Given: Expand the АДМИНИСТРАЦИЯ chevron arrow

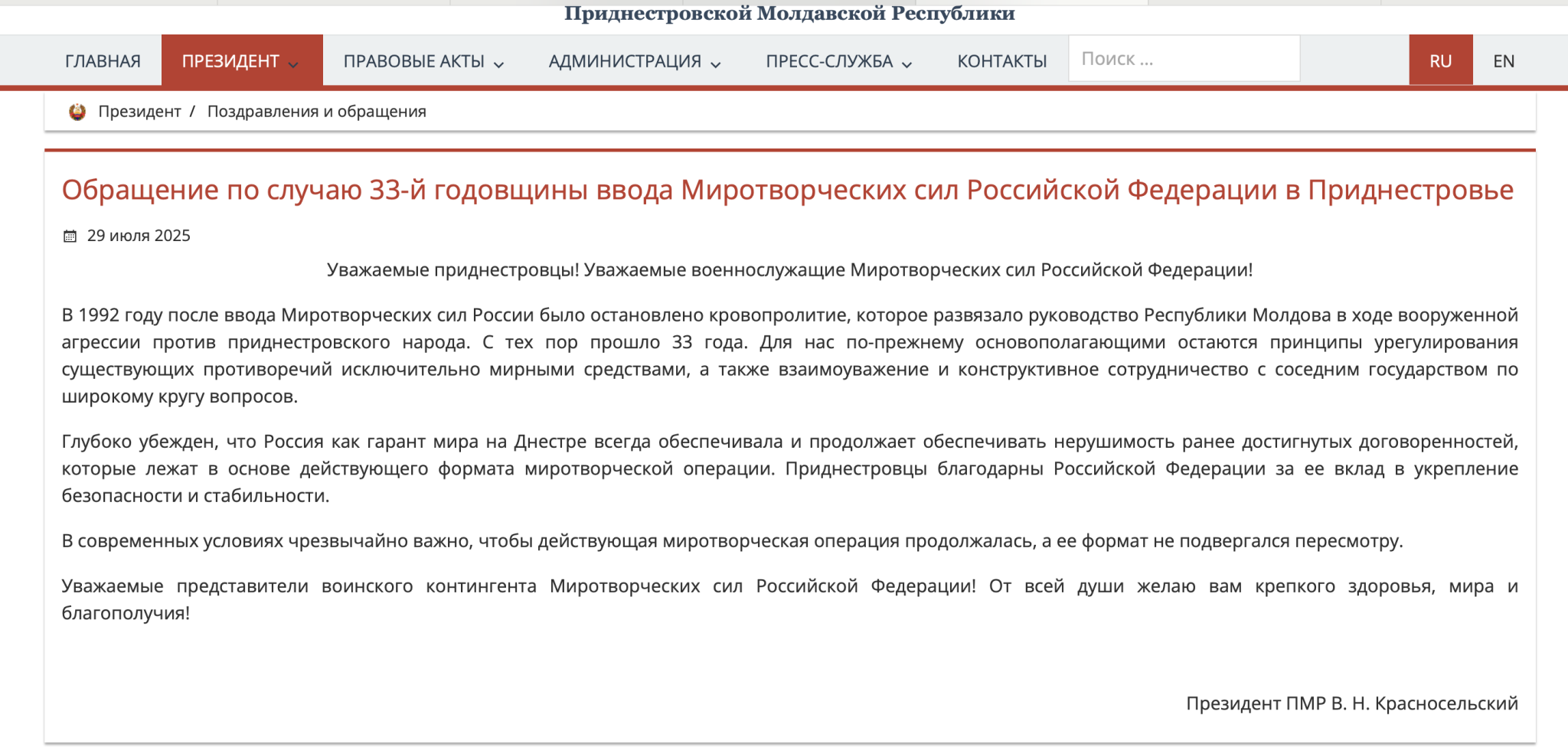Looking at the screenshot, I should pos(716,64).
